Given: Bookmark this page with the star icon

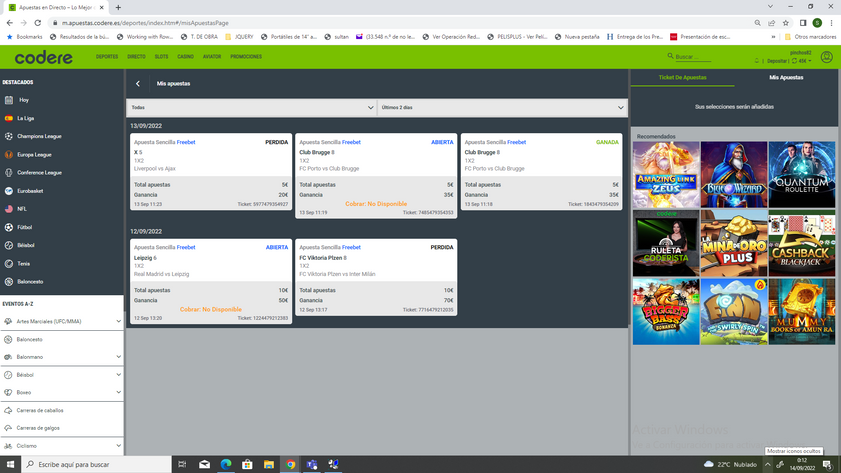Looking at the screenshot, I should (x=786, y=23).
